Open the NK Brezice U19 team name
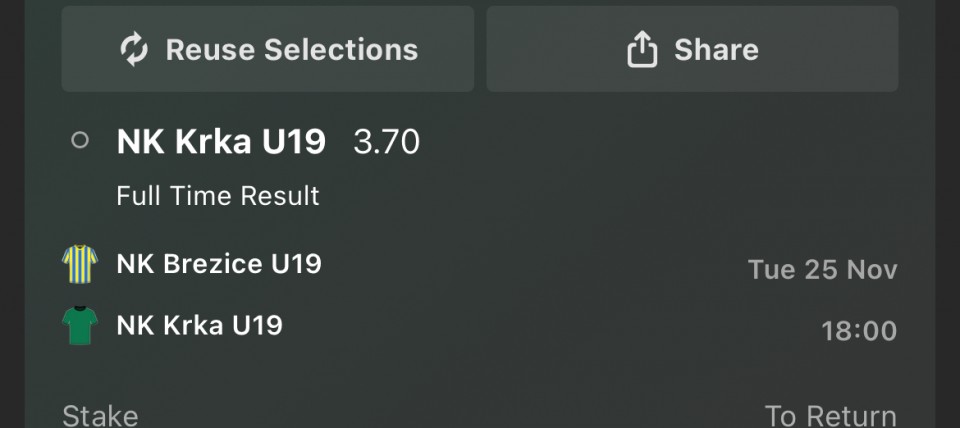 coord(219,265)
